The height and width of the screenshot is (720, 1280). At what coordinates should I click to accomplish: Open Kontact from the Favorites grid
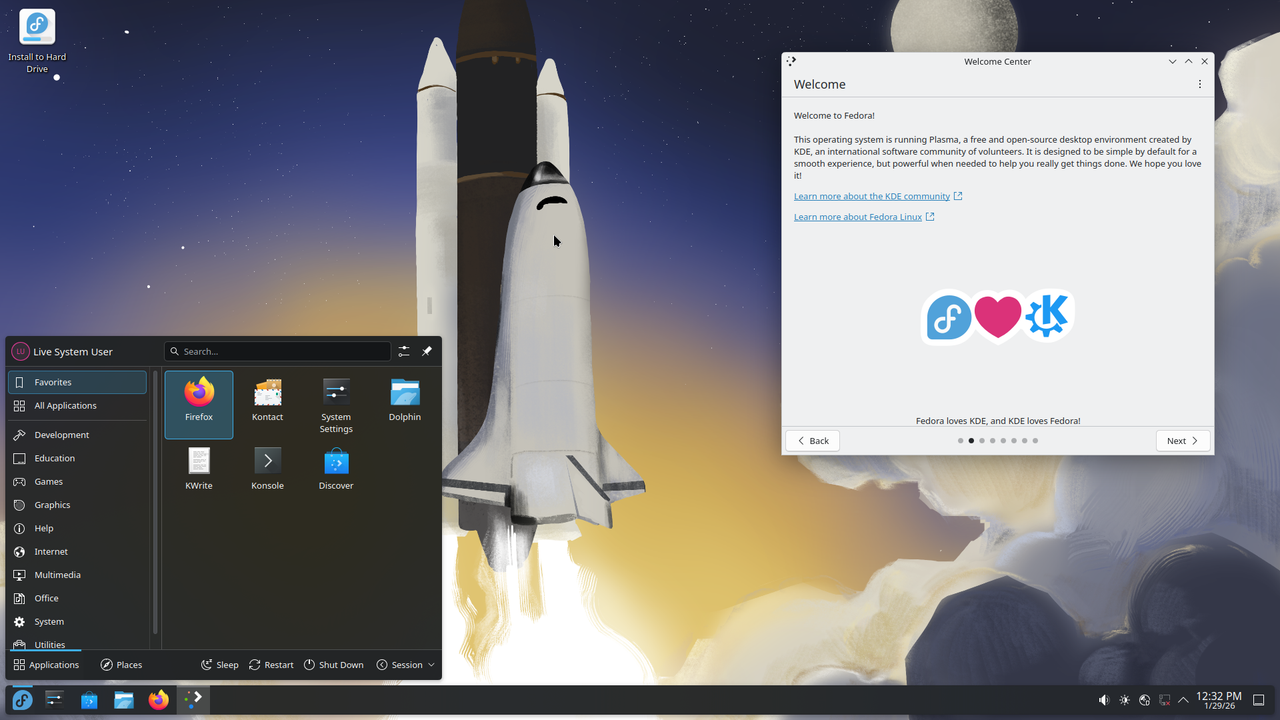[x=267, y=404]
